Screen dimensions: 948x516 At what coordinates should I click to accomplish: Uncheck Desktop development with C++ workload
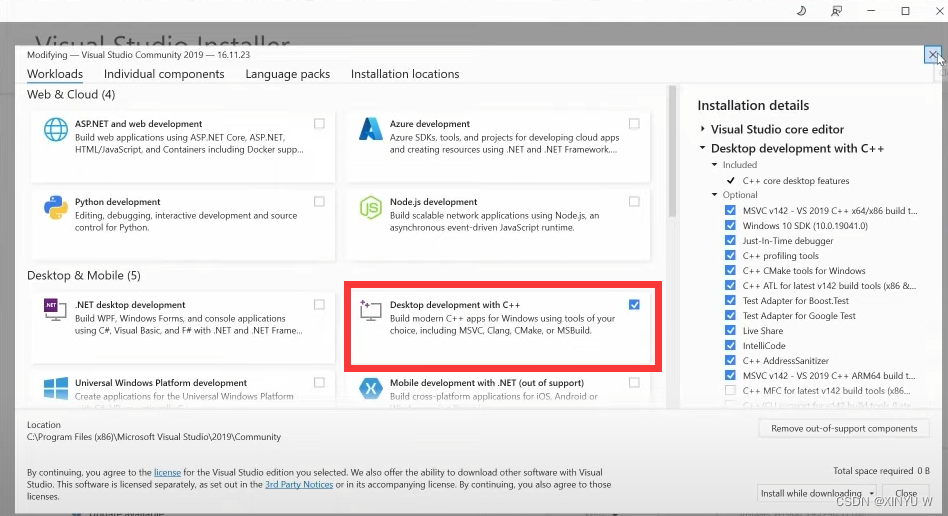(634, 304)
